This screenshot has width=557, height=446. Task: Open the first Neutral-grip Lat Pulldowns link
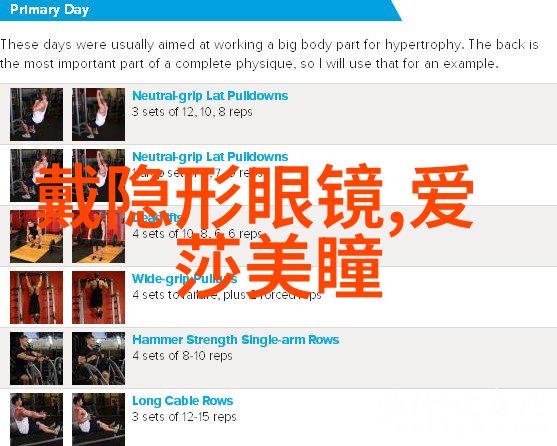(210, 96)
